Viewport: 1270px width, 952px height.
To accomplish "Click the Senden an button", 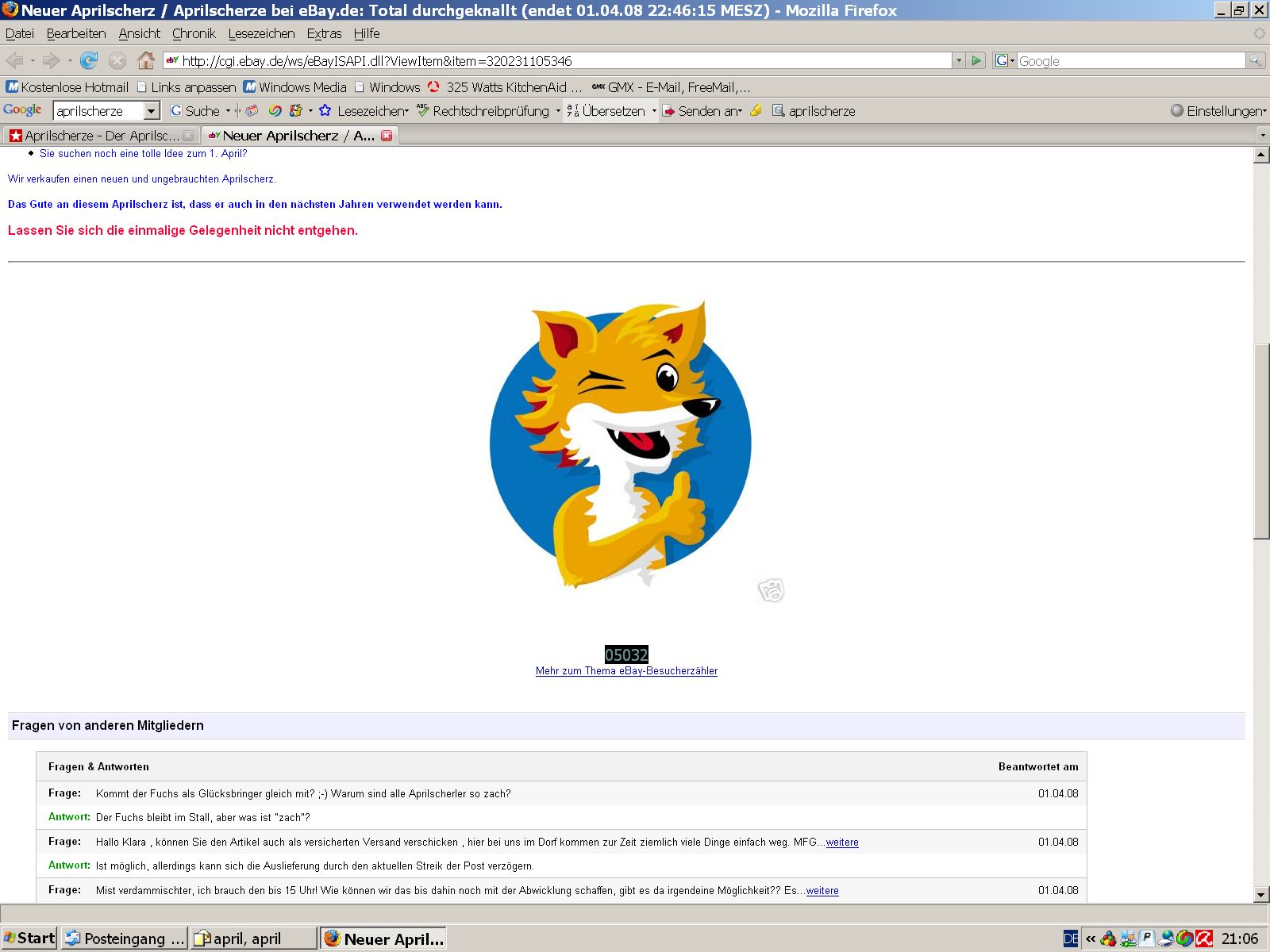I will pyautogui.click(x=702, y=111).
